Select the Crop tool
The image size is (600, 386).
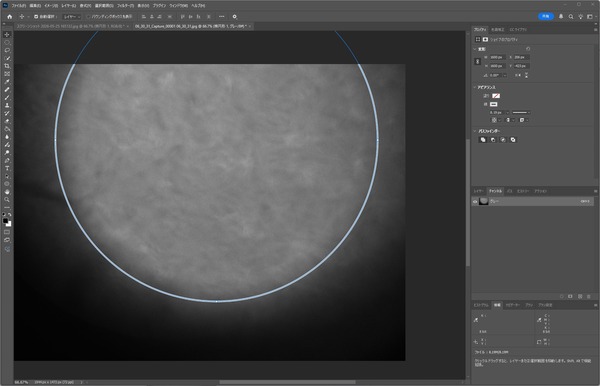7,66
